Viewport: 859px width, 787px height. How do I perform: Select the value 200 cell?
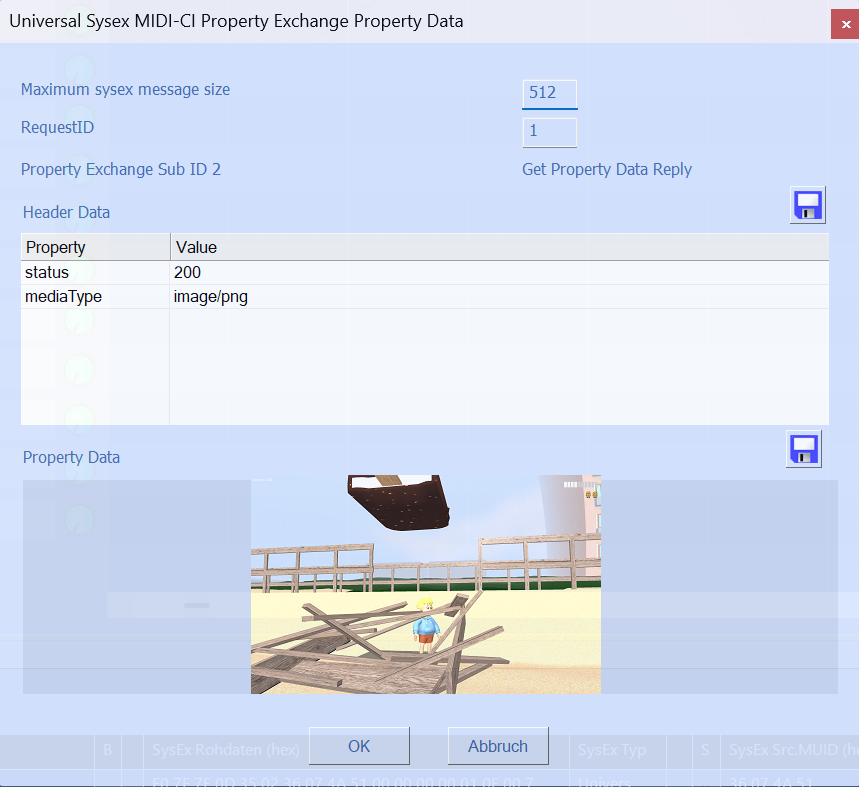[499, 272]
